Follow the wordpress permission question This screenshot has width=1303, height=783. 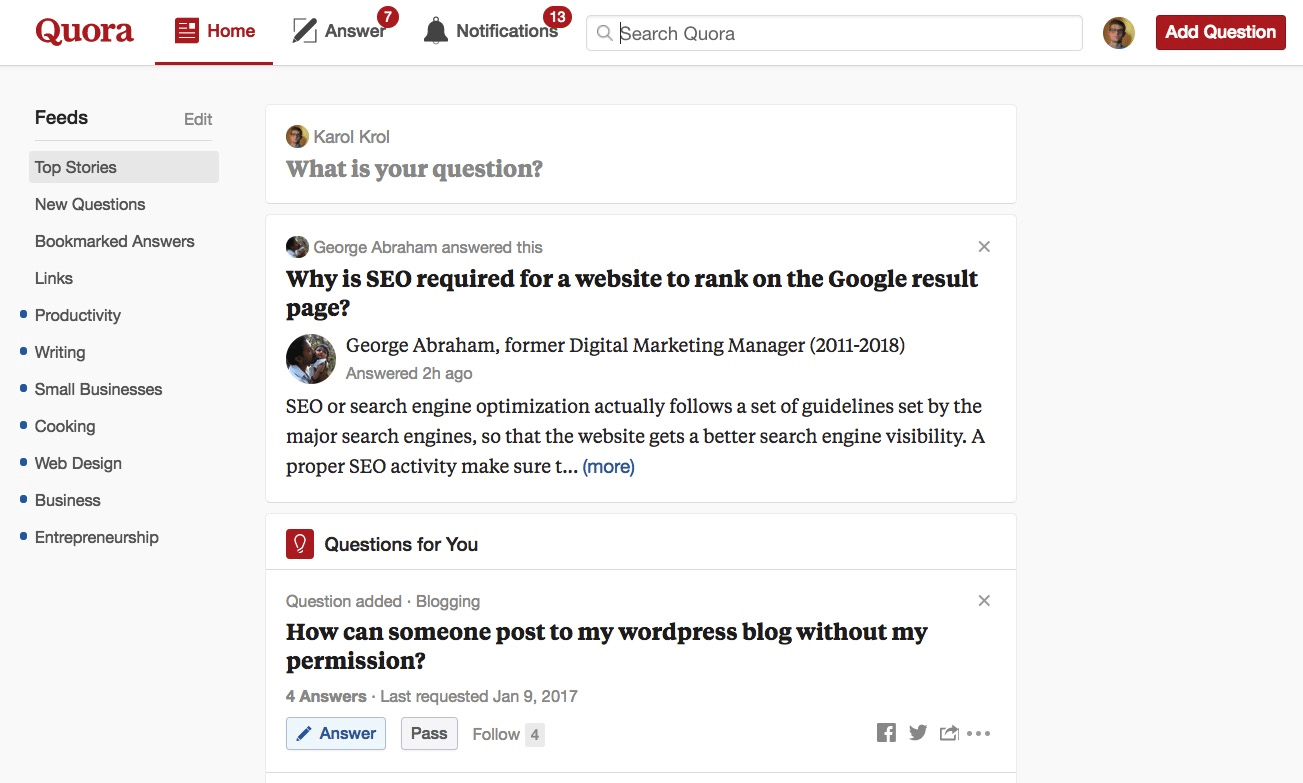[x=495, y=733]
